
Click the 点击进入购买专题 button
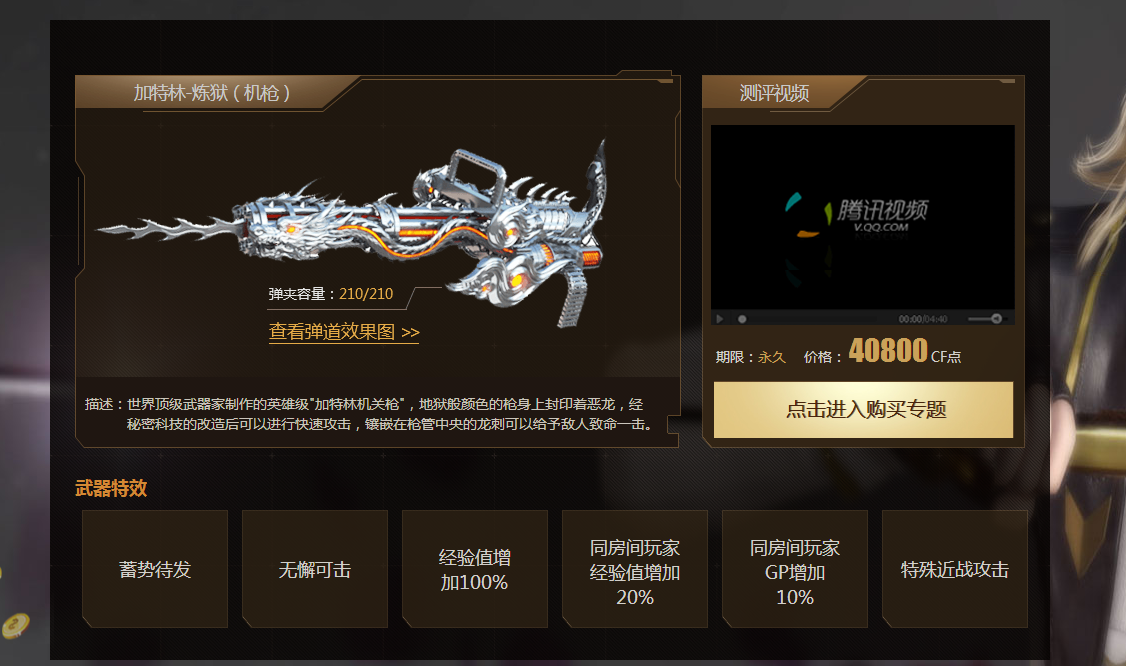point(863,410)
